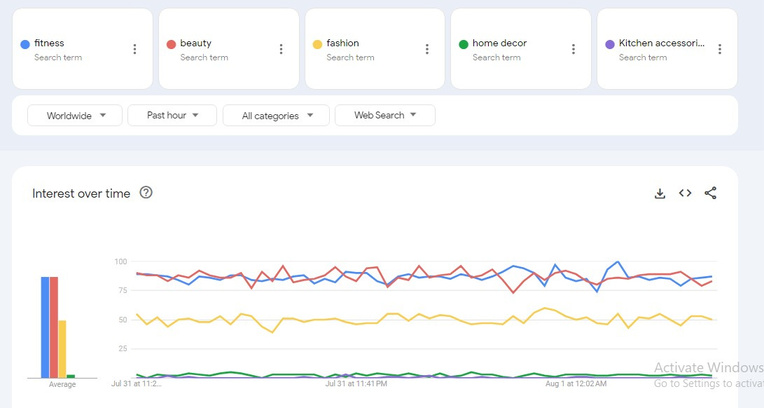The width and height of the screenshot is (764, 408).
Task: Open the Kitchen accessories three-dot menu
Action: click(x=719, y=49)
